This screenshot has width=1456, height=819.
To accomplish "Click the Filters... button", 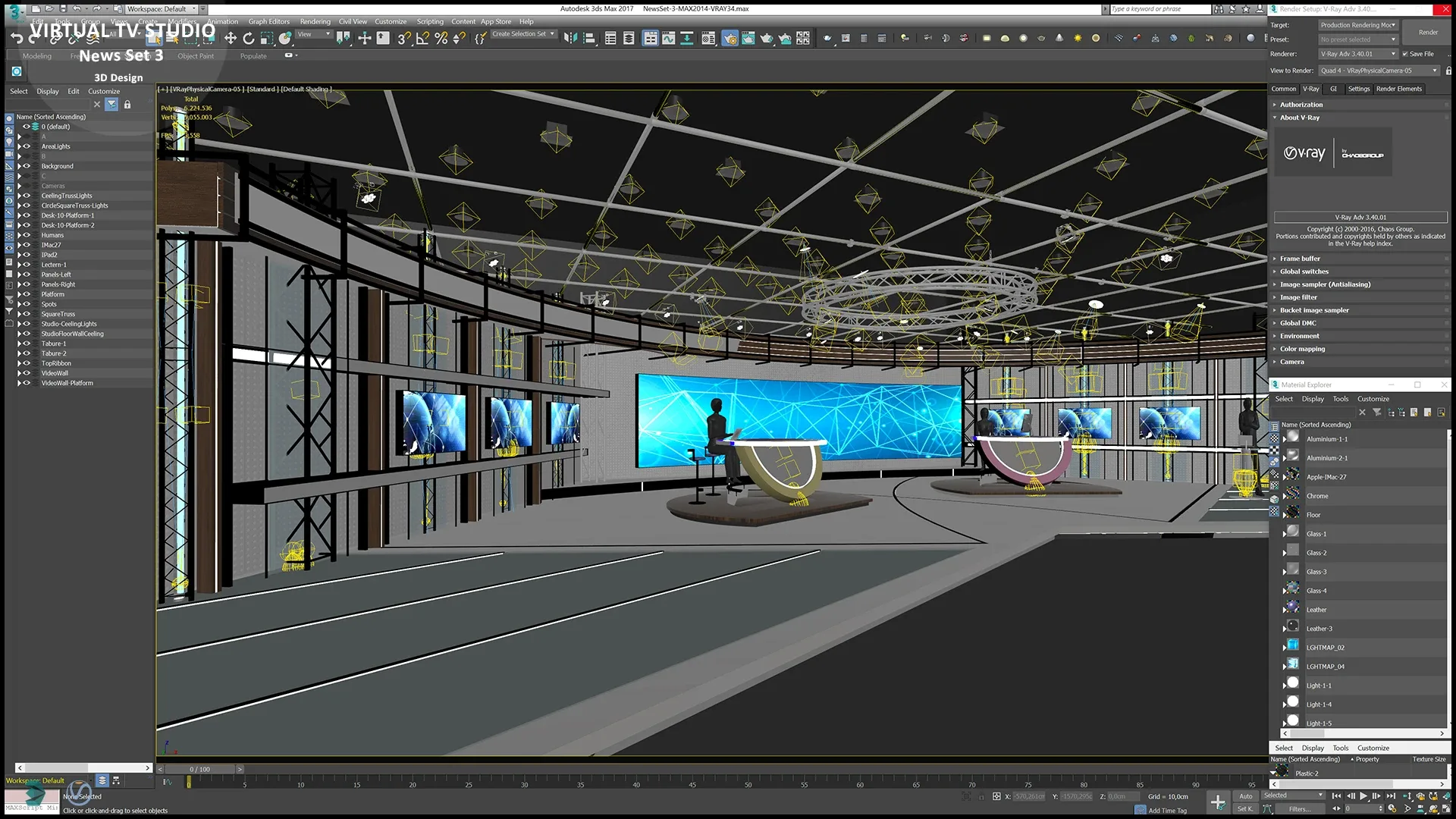I will pos(1300,808).
